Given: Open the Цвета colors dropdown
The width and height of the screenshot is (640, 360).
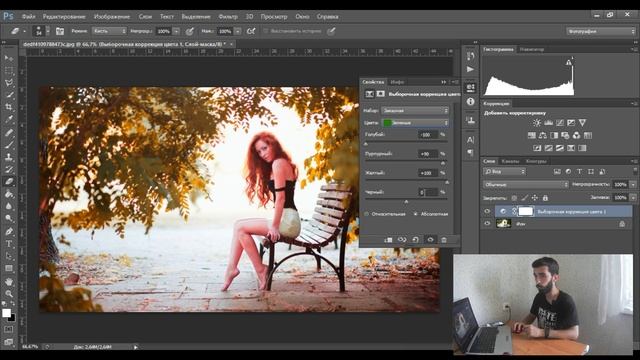Looking at the screenshot, I should (x=415, y=122).
